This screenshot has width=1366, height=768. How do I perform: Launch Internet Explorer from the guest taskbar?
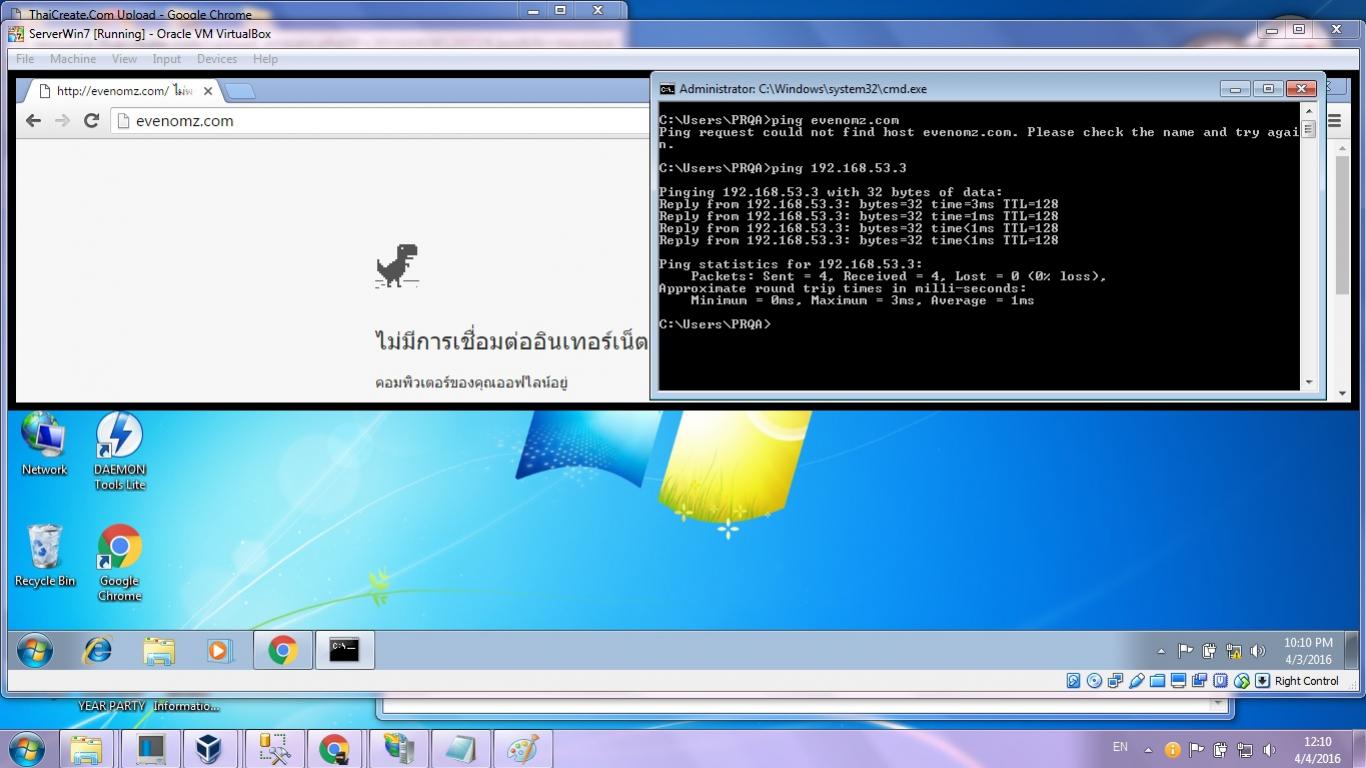pos(97,651)
